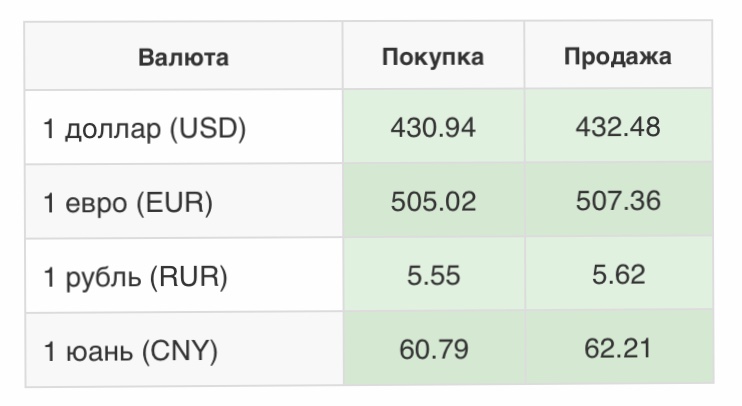The height and width of the screenshot is (406, 742).
Task: Click yuan buy rate 60.79
Action: click(x=433, y=350)
